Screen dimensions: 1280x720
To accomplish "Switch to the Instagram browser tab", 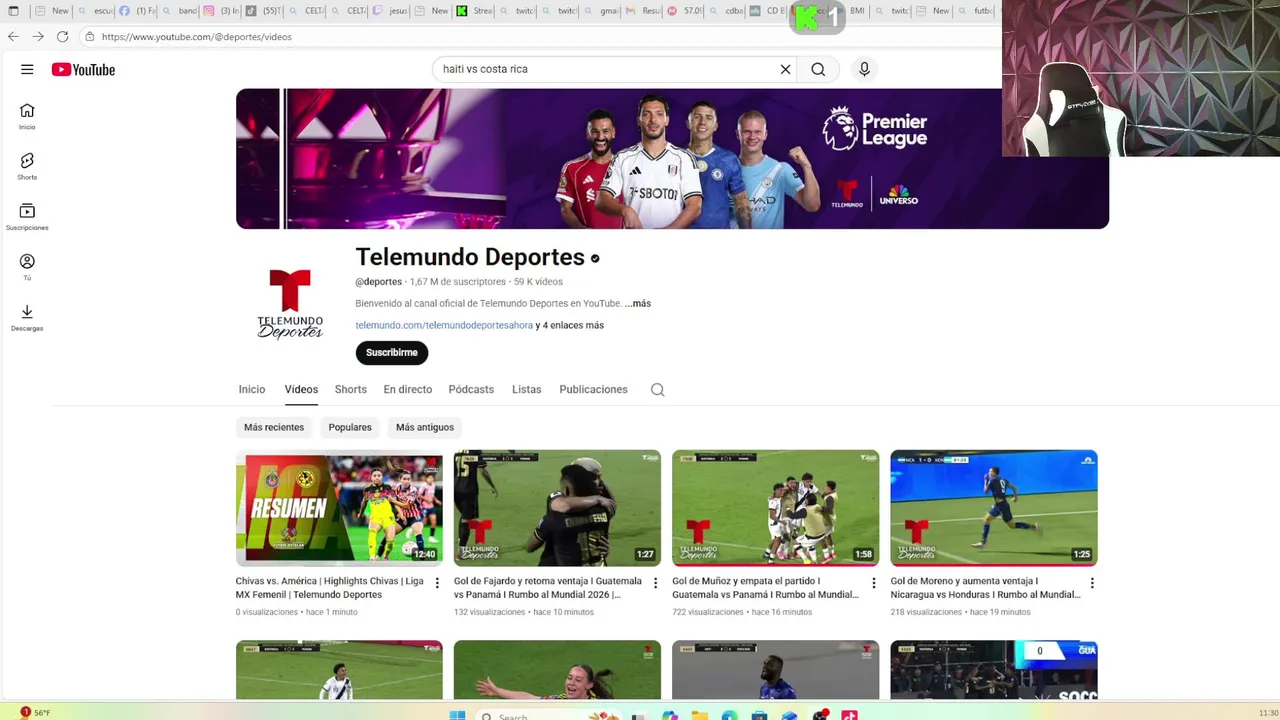I will 223,11.
